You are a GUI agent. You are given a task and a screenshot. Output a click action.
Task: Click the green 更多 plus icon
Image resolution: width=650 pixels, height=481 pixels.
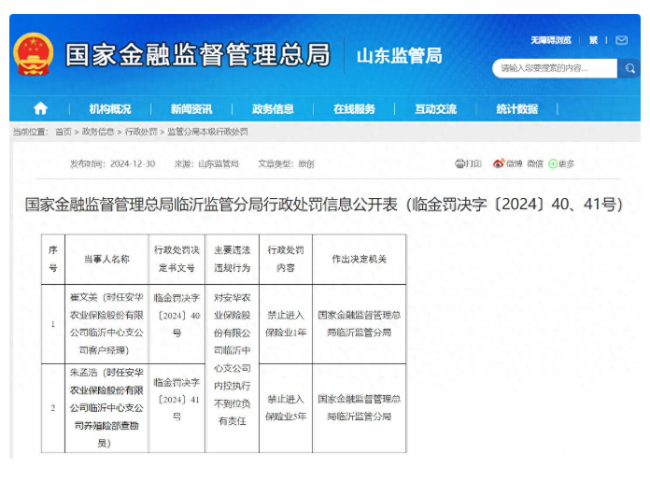click(553, 164)
